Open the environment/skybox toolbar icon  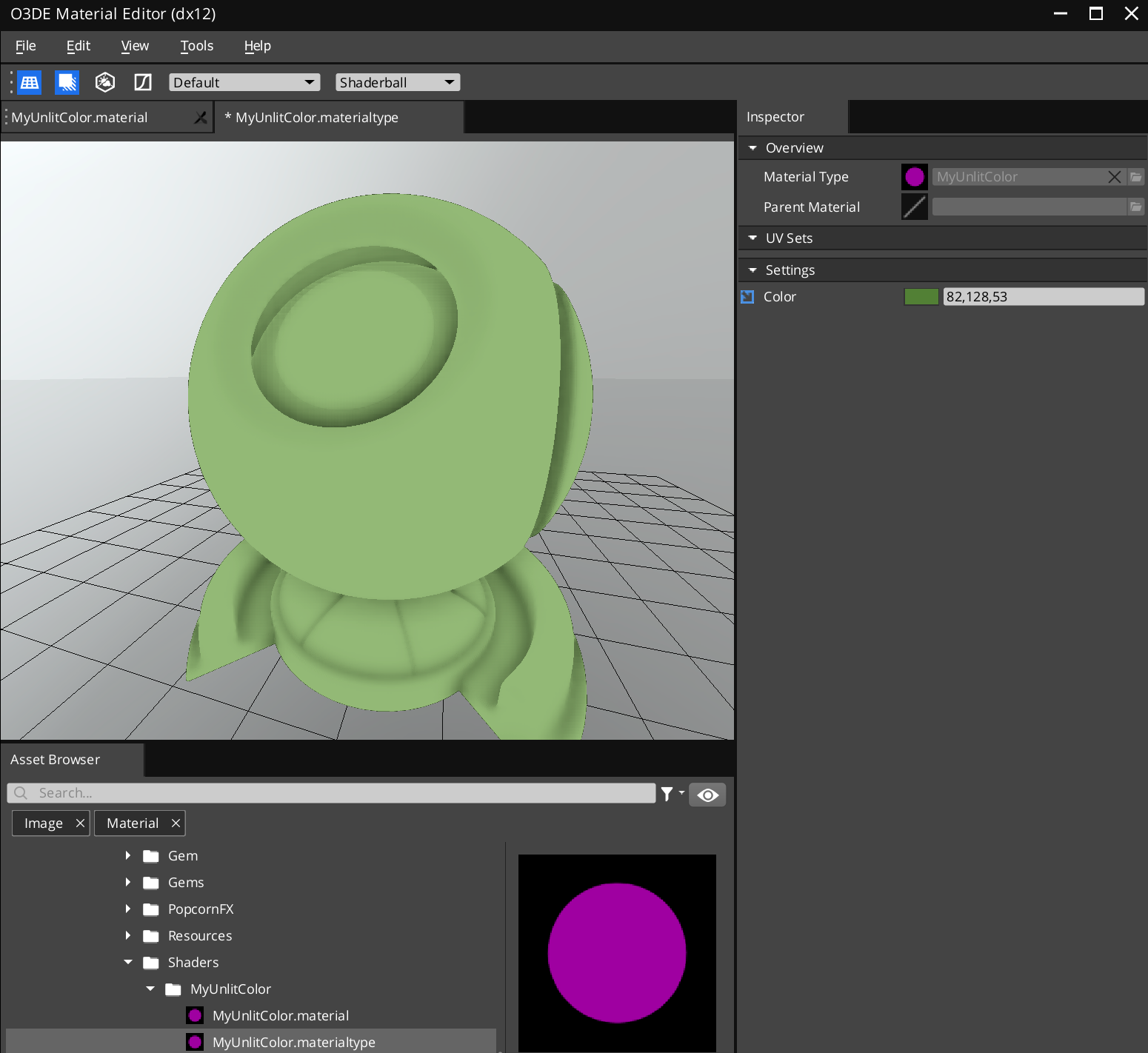[x=105, y=82]
